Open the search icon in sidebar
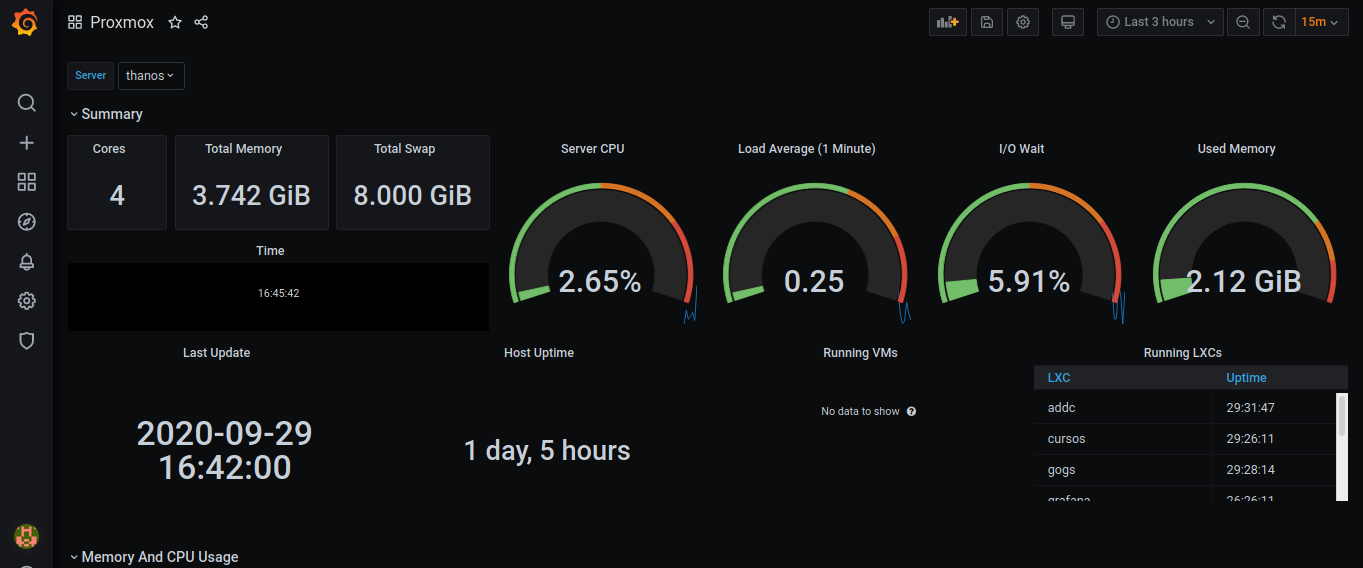Image resolution: width=1363 pixels, height=568 pixels. 27,103
